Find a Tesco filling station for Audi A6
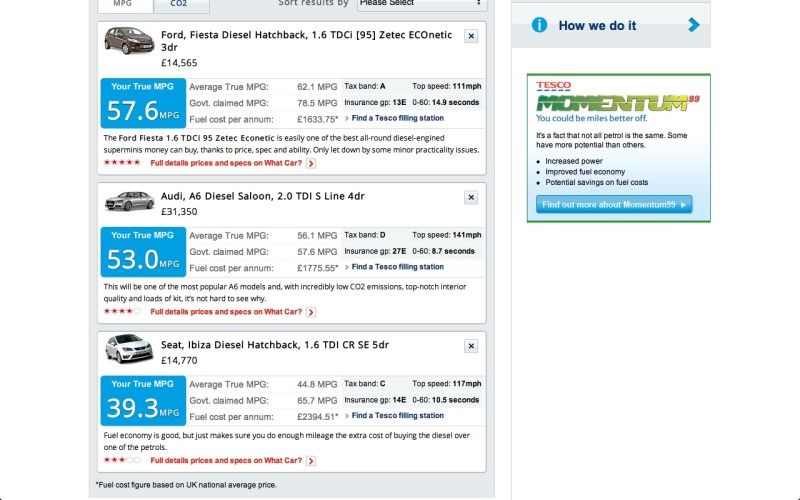This screenshot has width=800, height=500. pyautogui.click(x=397, y=267)
